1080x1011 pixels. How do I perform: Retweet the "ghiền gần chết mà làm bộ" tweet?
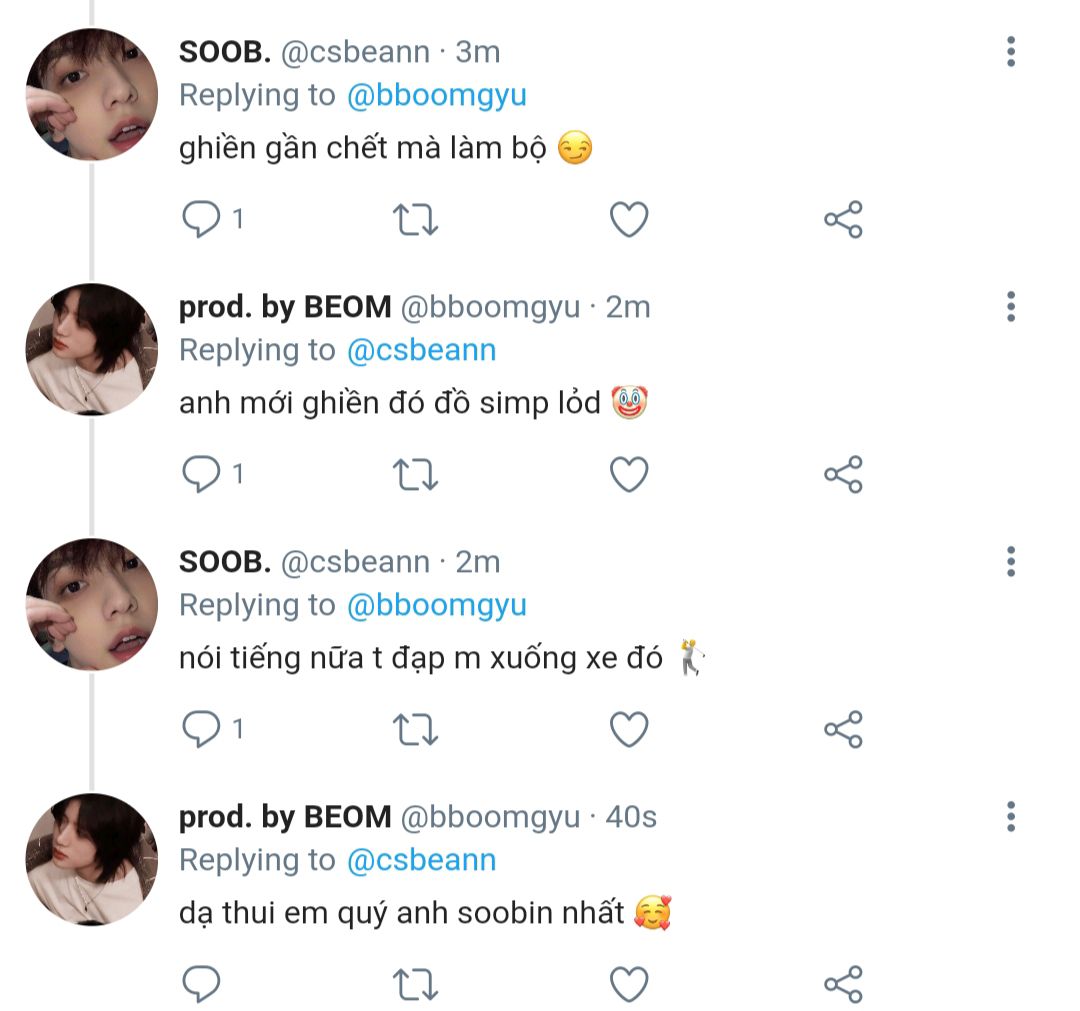pyautogui.click(x=416, y=219)
